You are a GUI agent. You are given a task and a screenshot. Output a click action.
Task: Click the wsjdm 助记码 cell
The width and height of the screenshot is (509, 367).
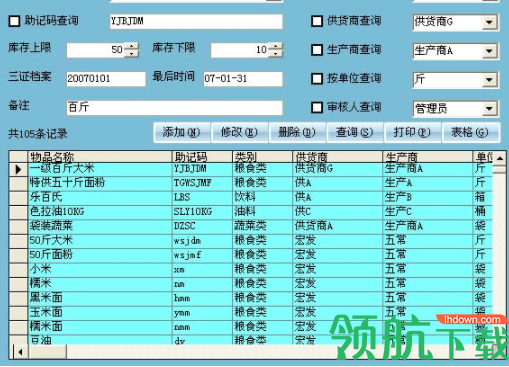point(202,241)
